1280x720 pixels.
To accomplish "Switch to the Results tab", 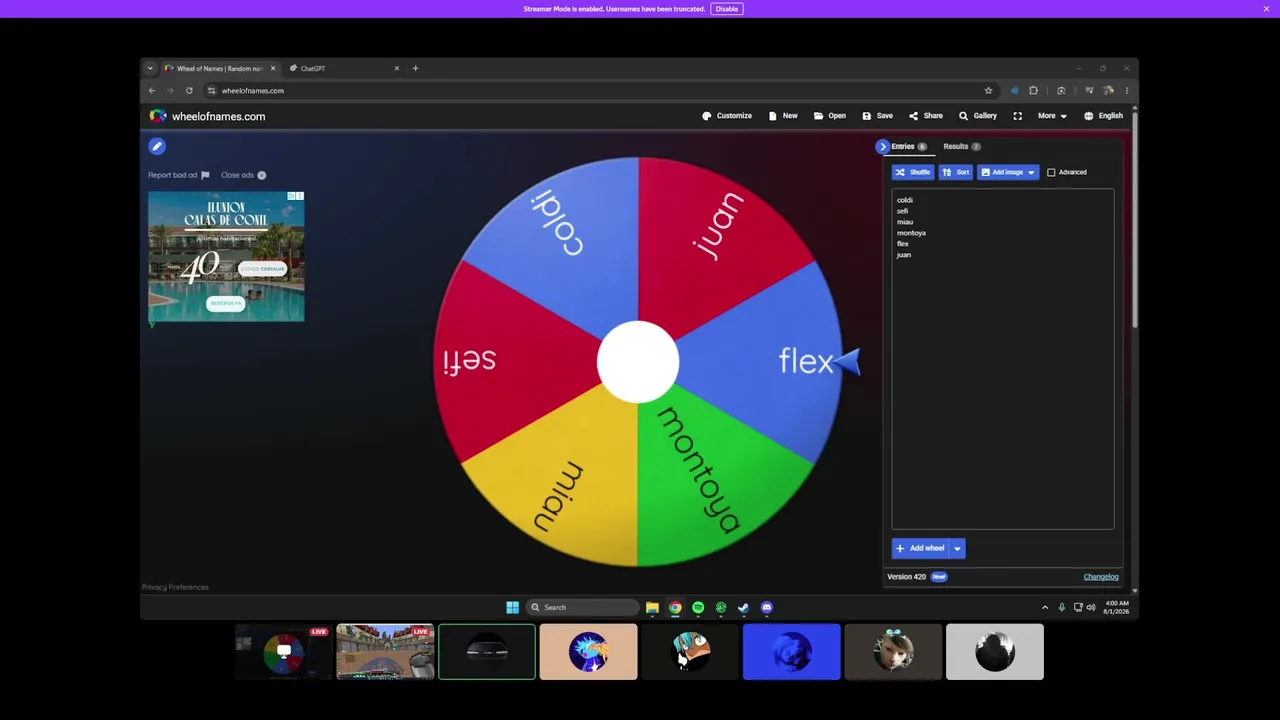I will (x=961, y=147).
